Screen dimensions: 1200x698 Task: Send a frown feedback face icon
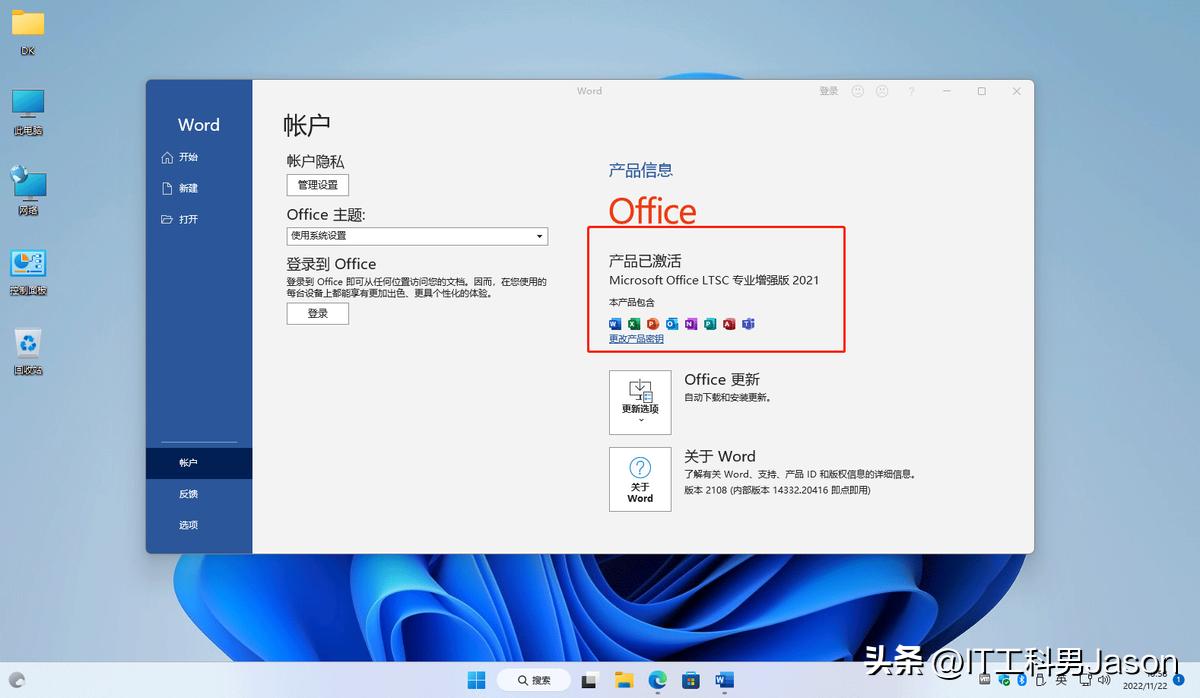pos(882,91)
